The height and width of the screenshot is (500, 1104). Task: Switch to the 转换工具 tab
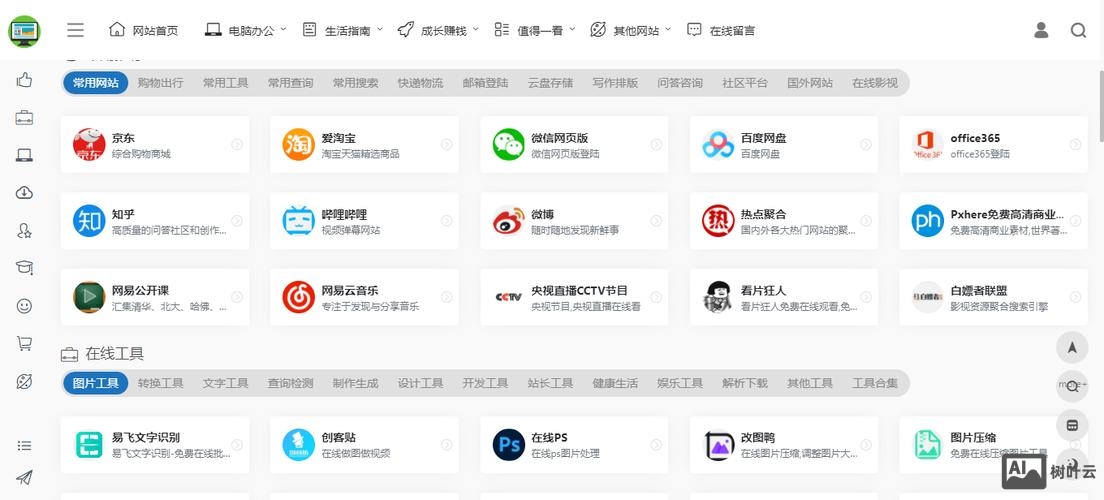161,383
